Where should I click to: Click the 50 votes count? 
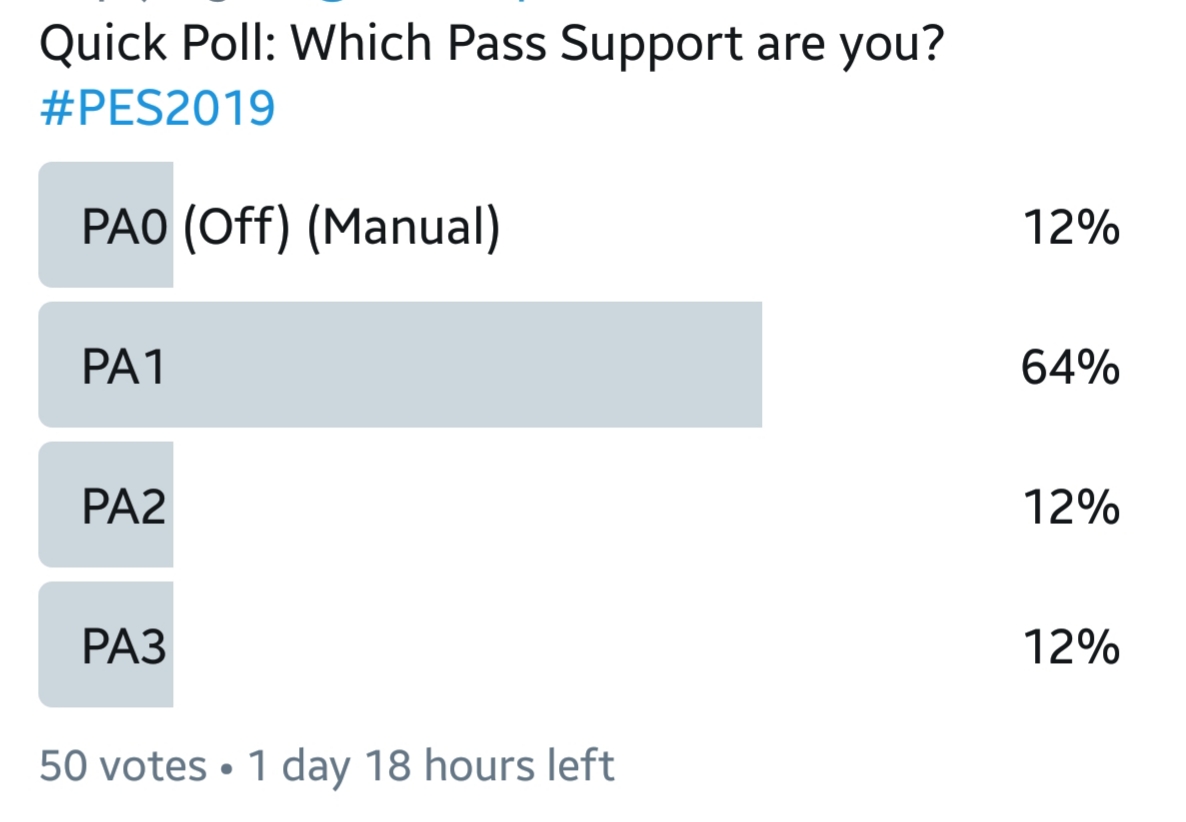[122, 766]
